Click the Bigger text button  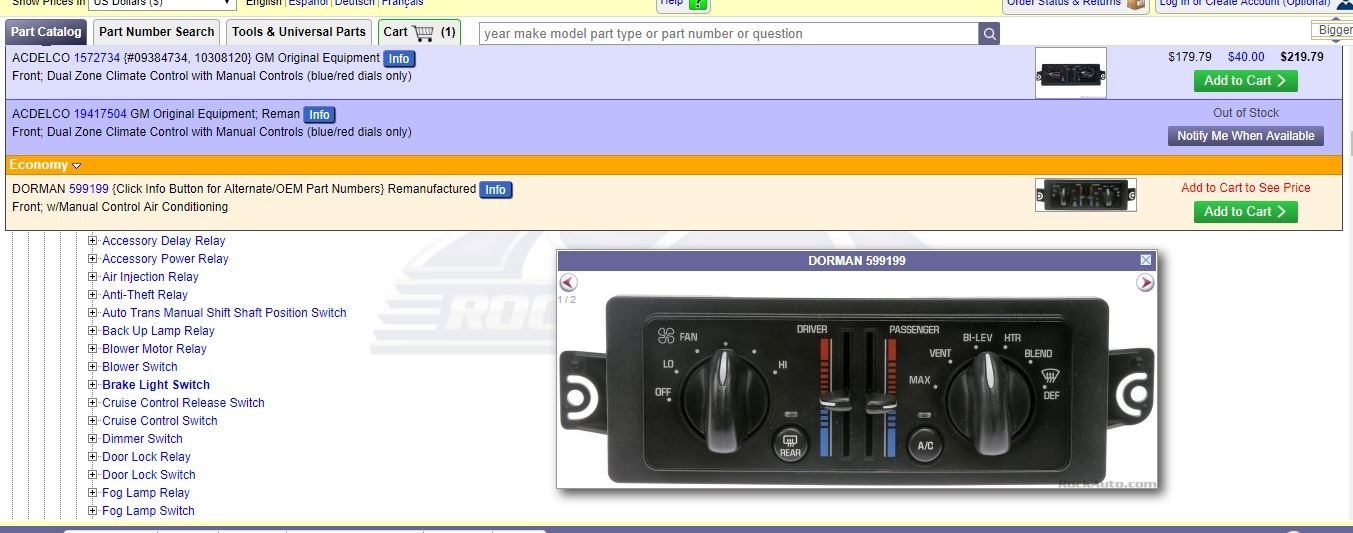coord(1334,30)
